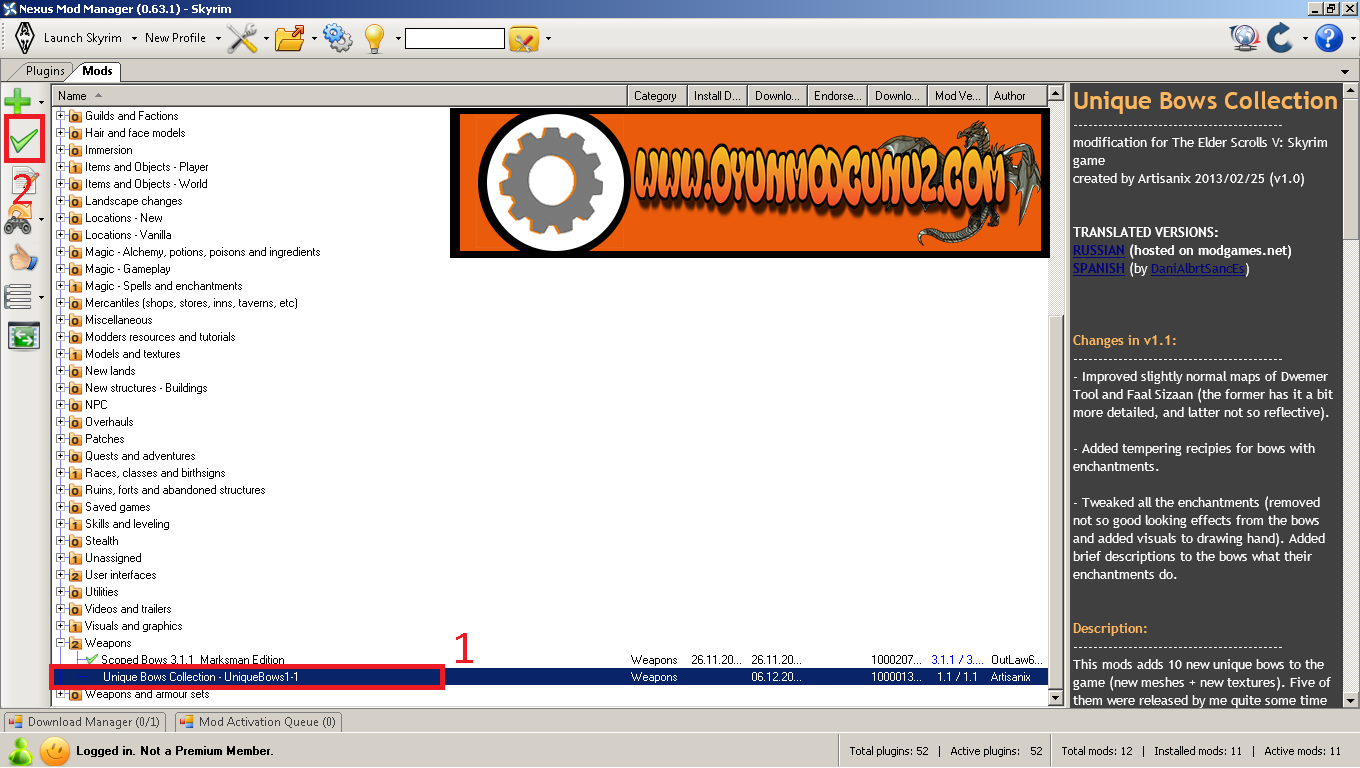
Task: Select the Mods tab
Action: (x=97, y=71)
